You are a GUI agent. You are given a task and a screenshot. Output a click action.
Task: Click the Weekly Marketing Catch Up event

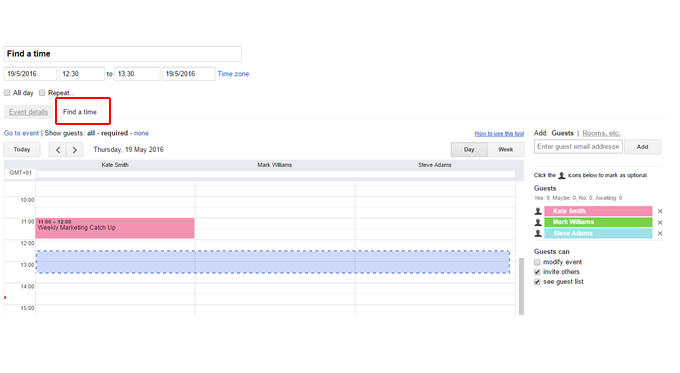[115, 228]
